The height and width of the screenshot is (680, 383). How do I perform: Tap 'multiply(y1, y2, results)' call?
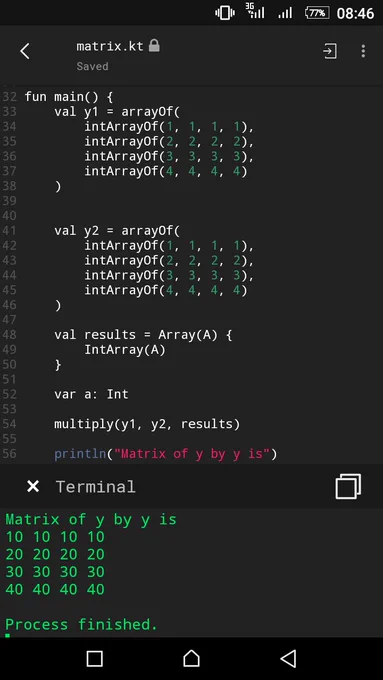[x=147, y=424]
